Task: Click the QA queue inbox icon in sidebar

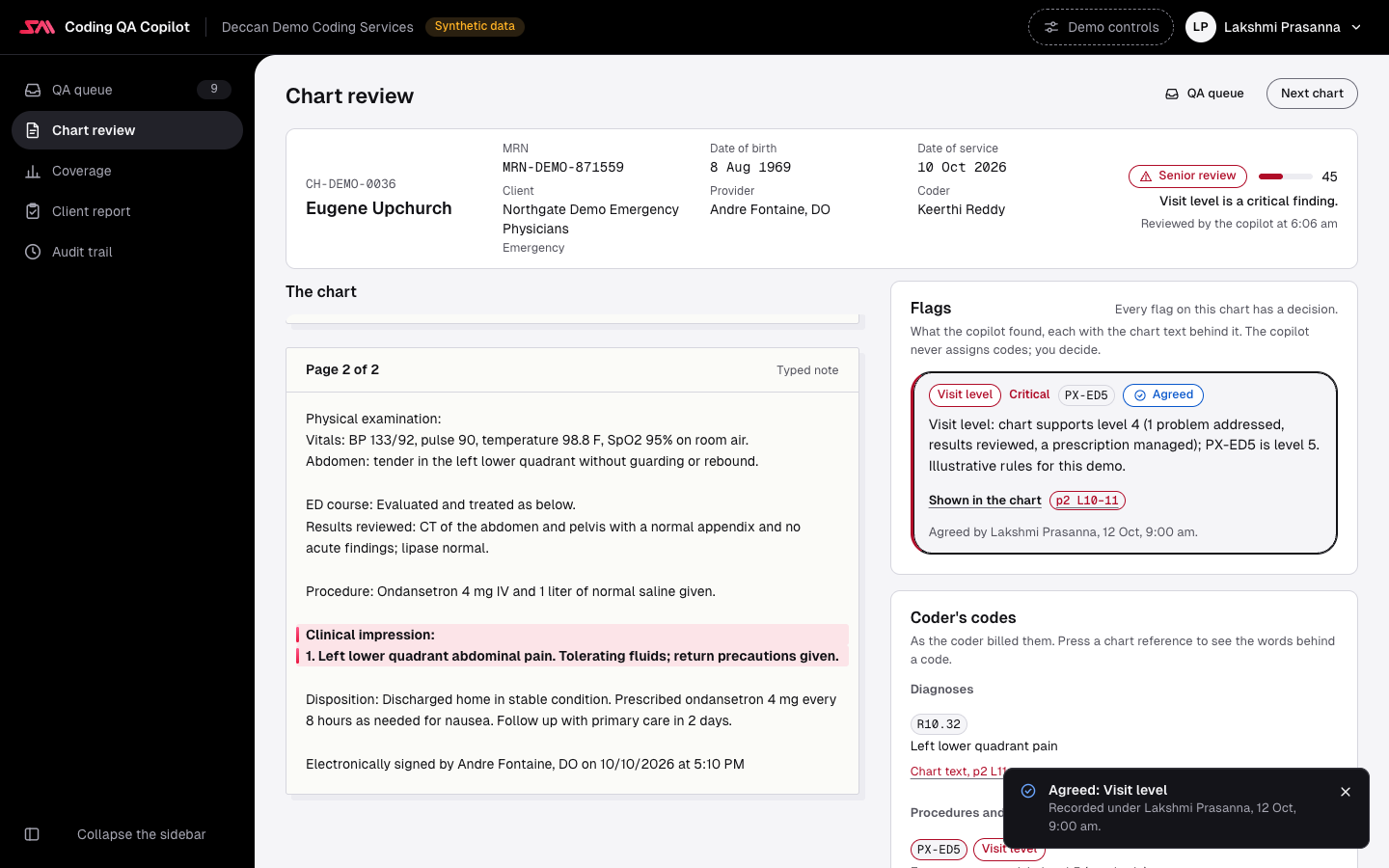Action: (33, 90)
